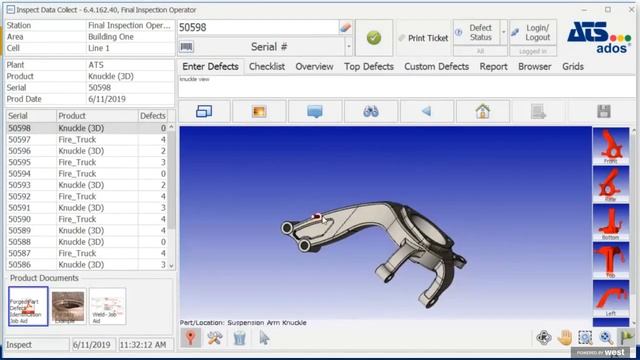Select serial row 50592
Screen dimensions: 640x360
(x=87, y=196)
